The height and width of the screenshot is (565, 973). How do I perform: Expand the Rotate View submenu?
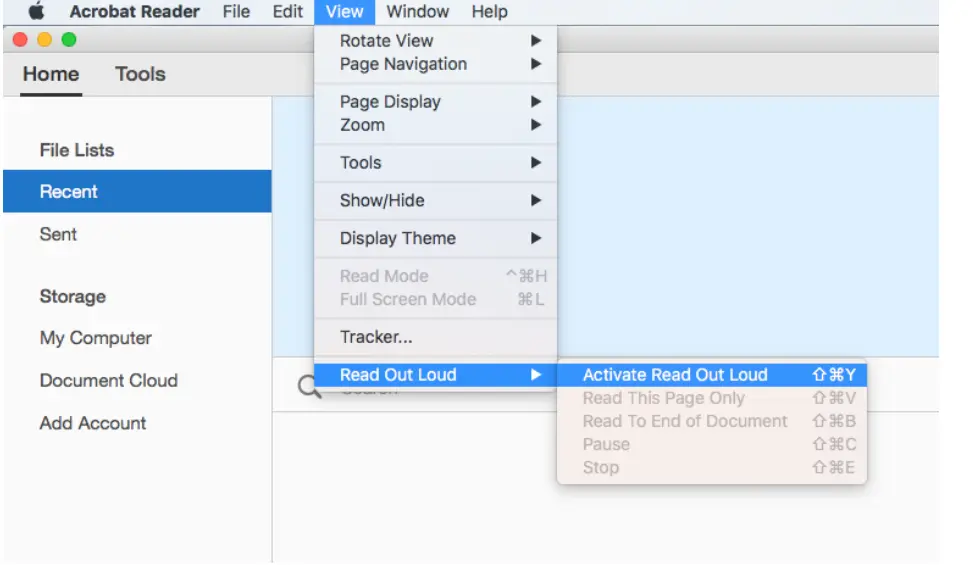436,40
